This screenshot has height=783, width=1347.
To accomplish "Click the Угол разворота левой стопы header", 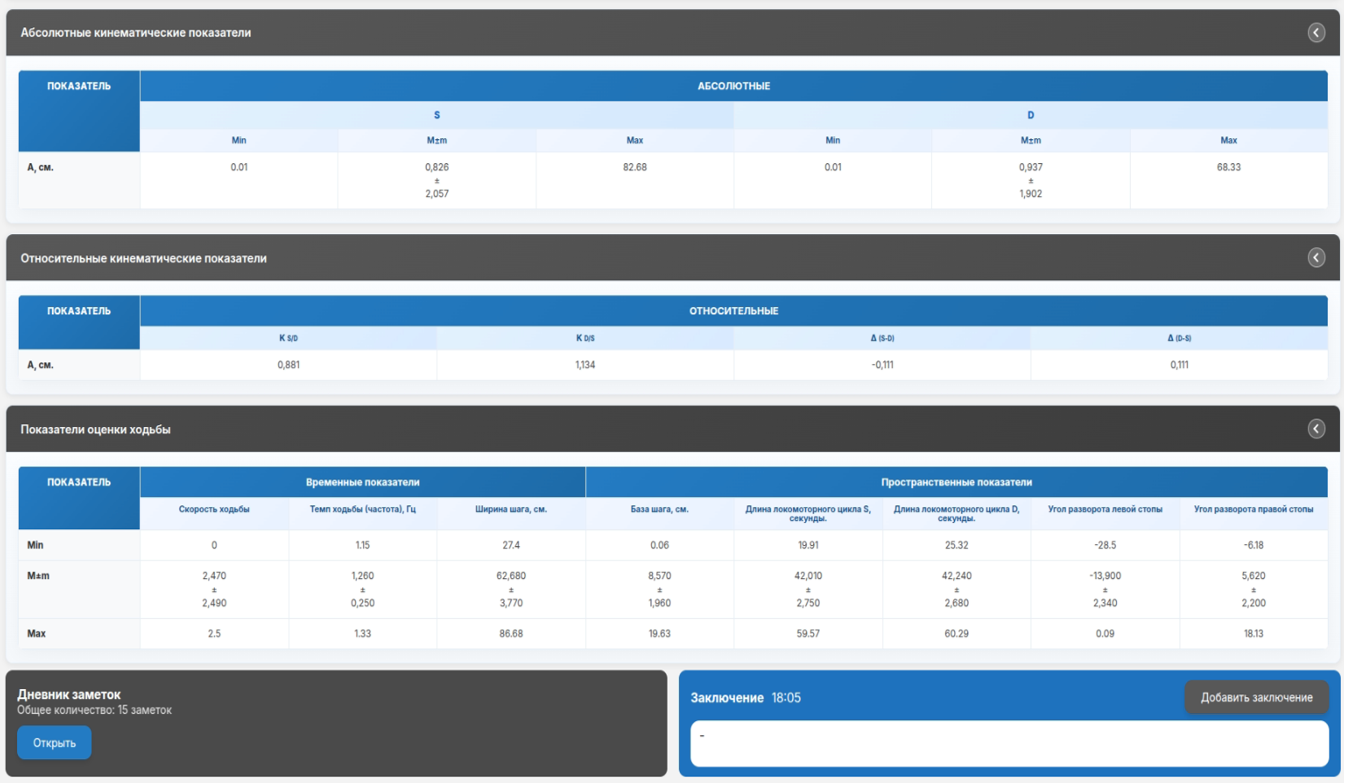I will point(1105,510).
